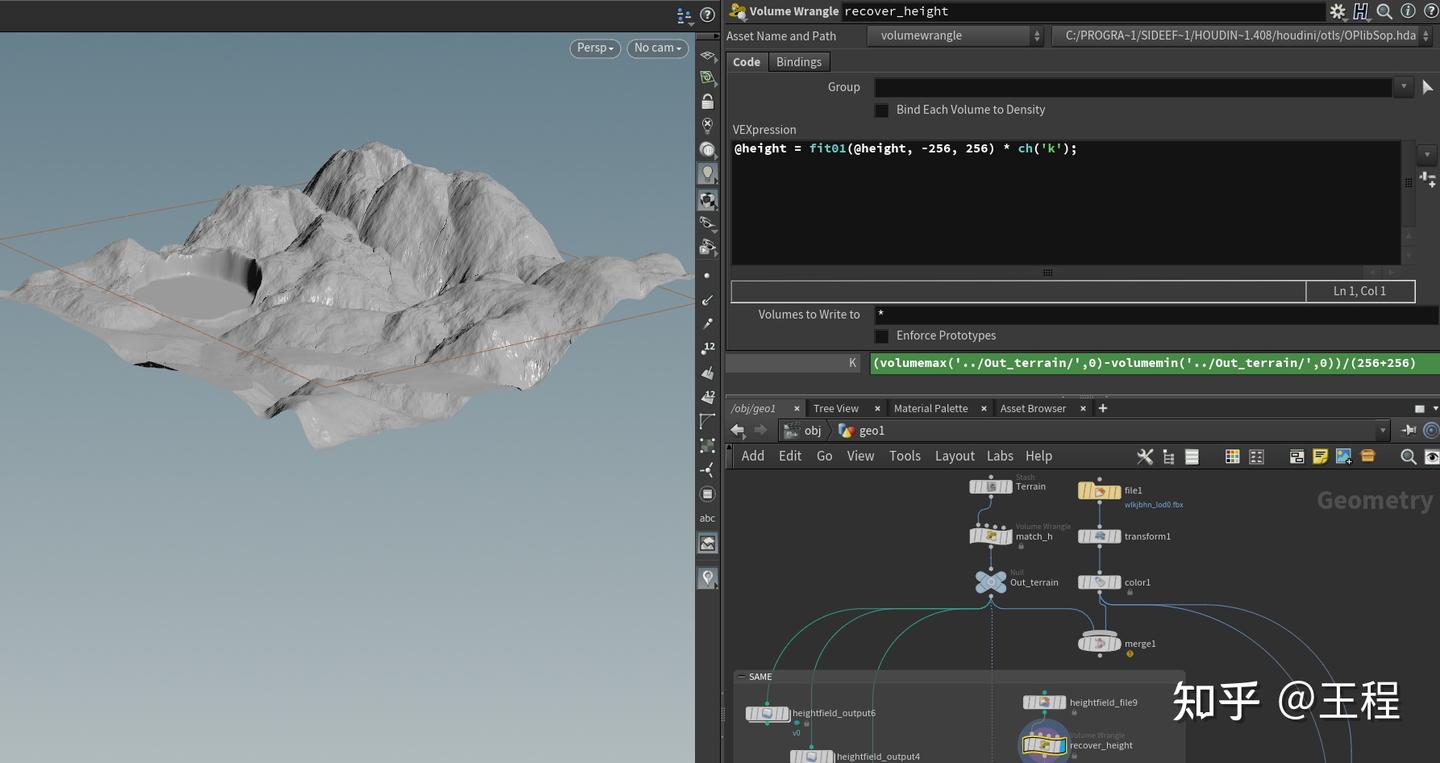
Task: Click the geo1 path breadcrumb
Action: 871,430
